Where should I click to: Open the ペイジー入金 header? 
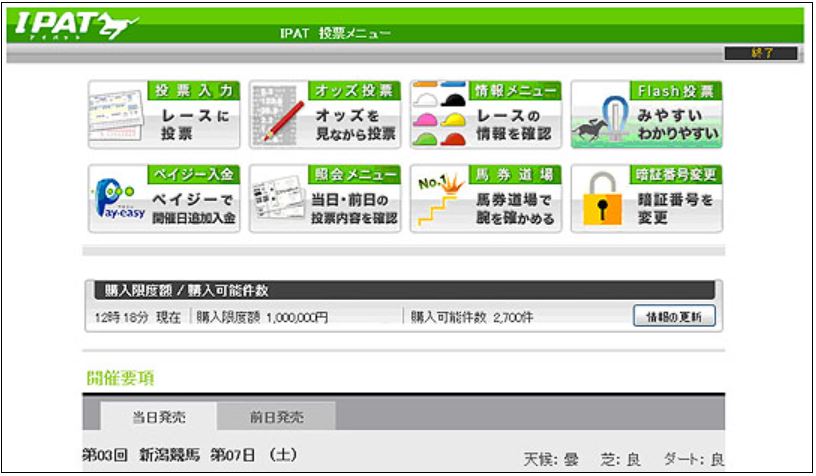click(x=194, y=174)
